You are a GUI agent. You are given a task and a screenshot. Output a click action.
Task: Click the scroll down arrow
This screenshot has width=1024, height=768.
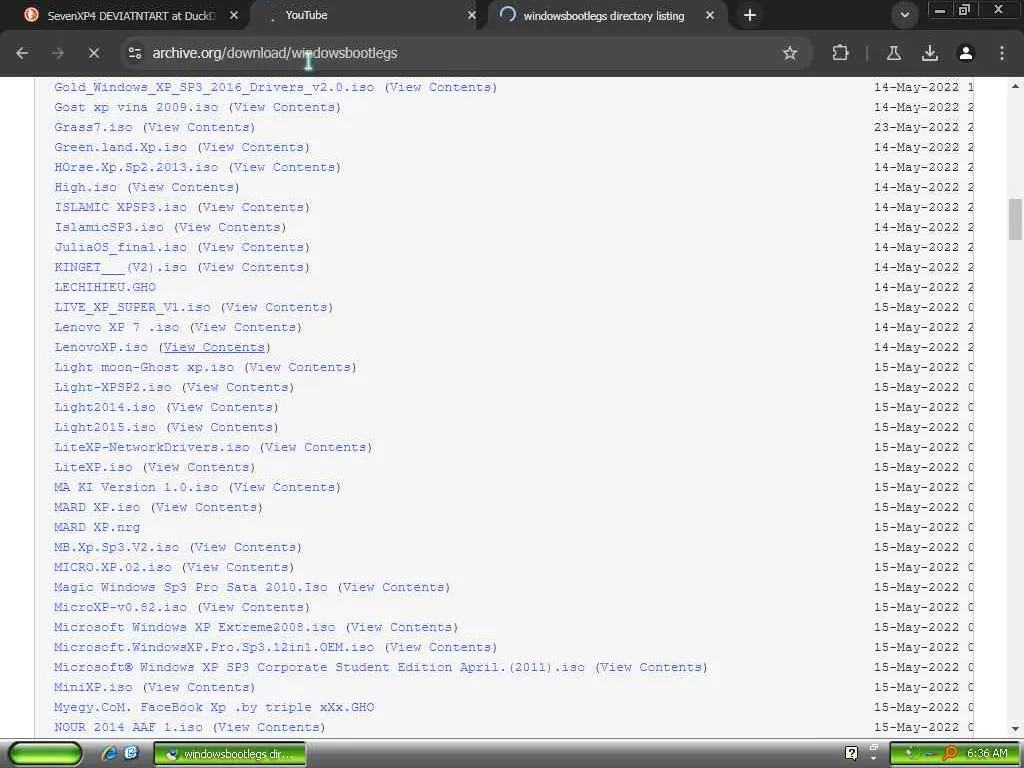pyautogui.click(x=1016, y=728)
